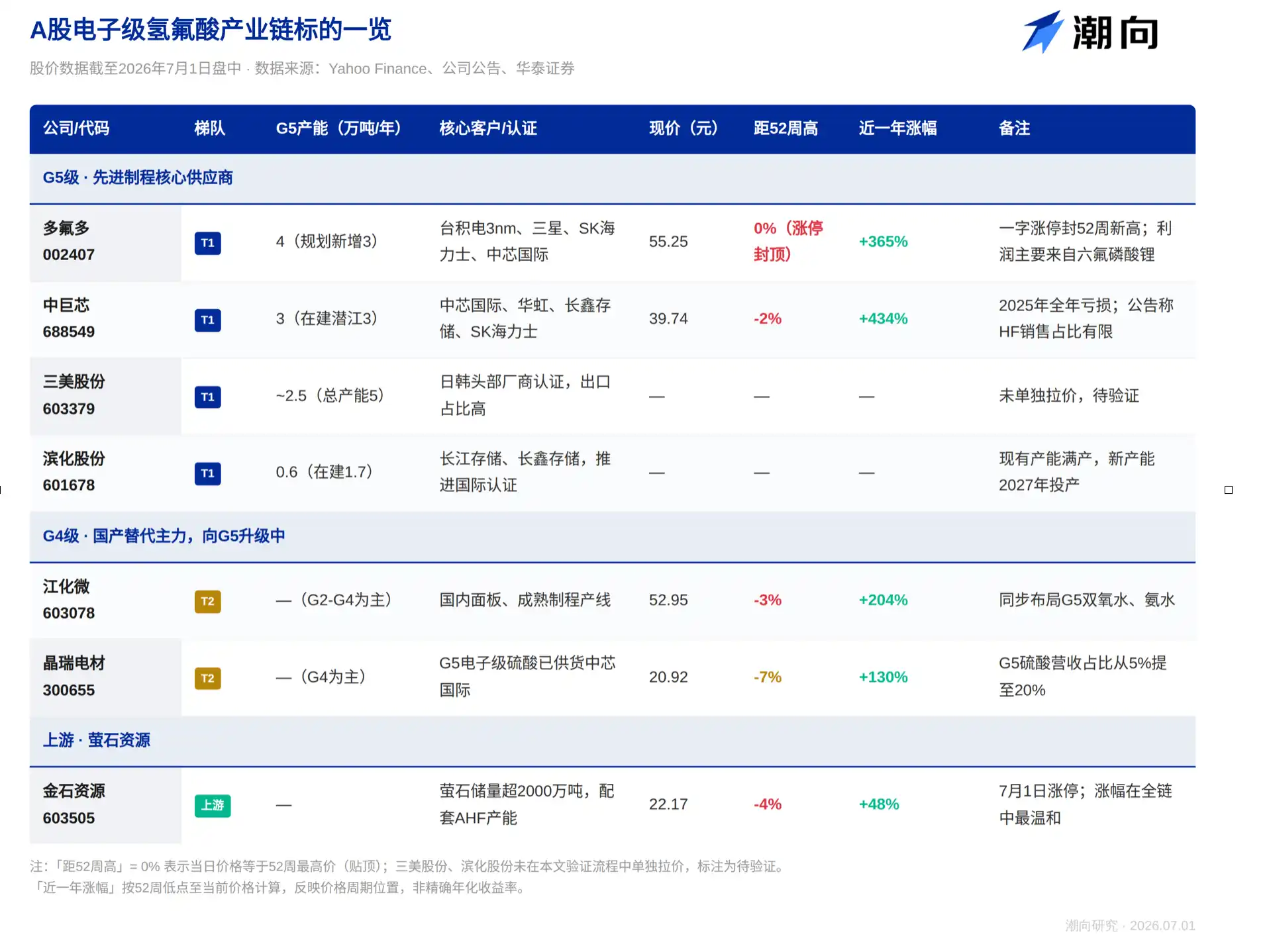Click the price 52.95
The width and height of the screenshot is (1269, 952).
(668, 600)
